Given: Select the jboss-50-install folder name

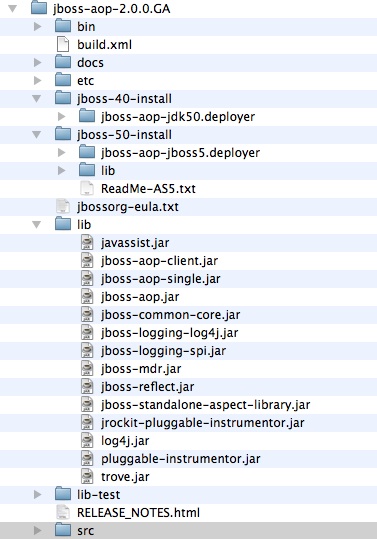Looking at the screenshot, I should 124,135.
